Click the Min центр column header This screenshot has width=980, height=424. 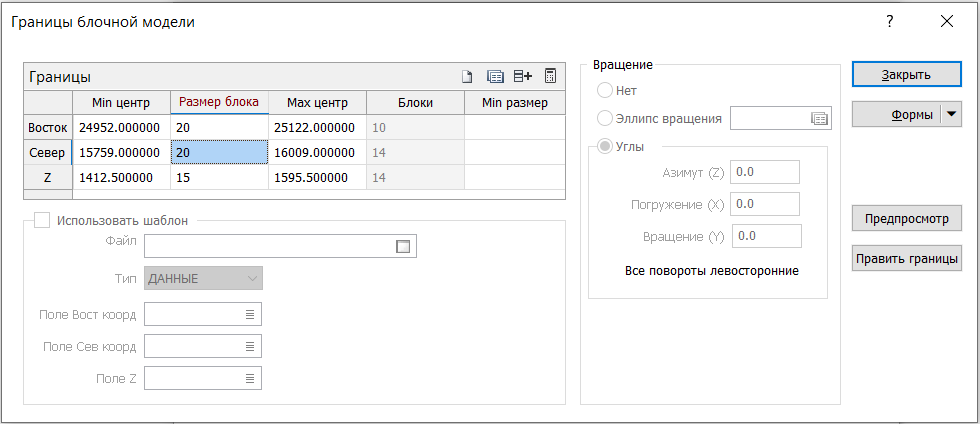[x=121, y=103]
